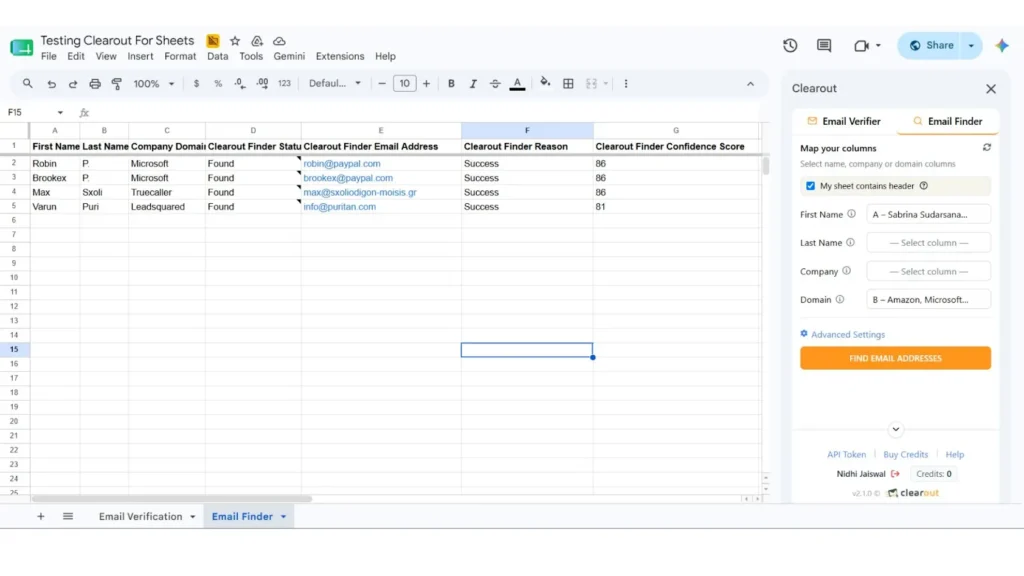Screen dimensions: 1024x576
Task: Apply italic formatting
Action: point(473,84)
